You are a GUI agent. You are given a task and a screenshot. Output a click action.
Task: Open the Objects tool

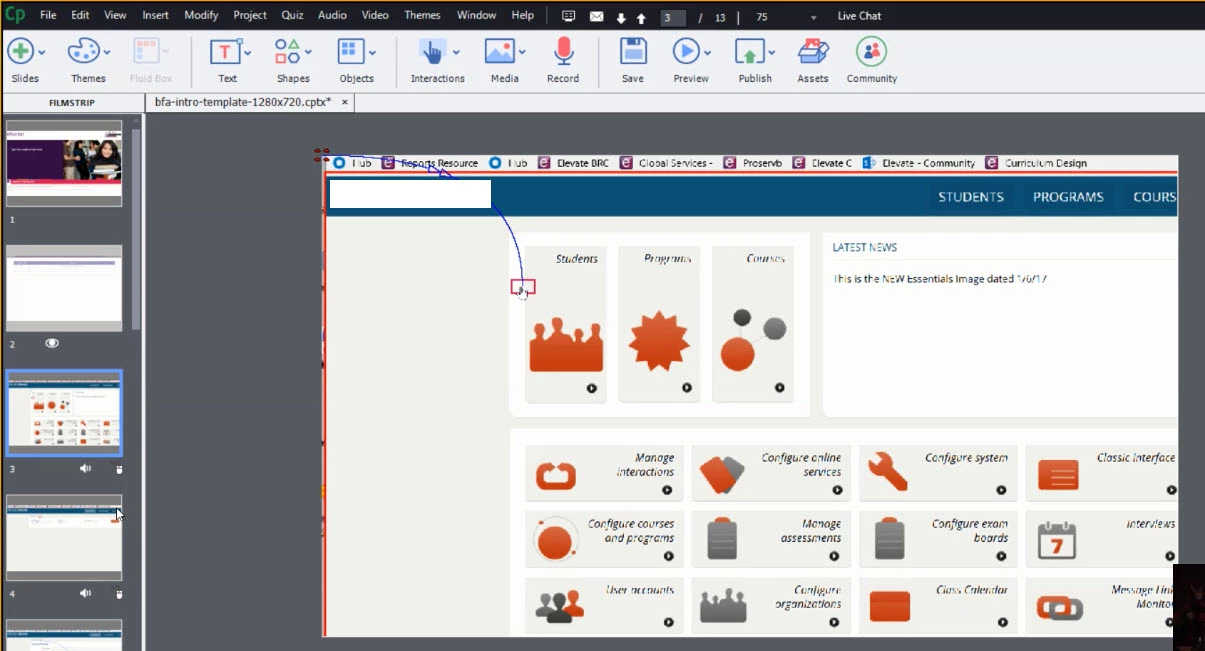(351, 52)
